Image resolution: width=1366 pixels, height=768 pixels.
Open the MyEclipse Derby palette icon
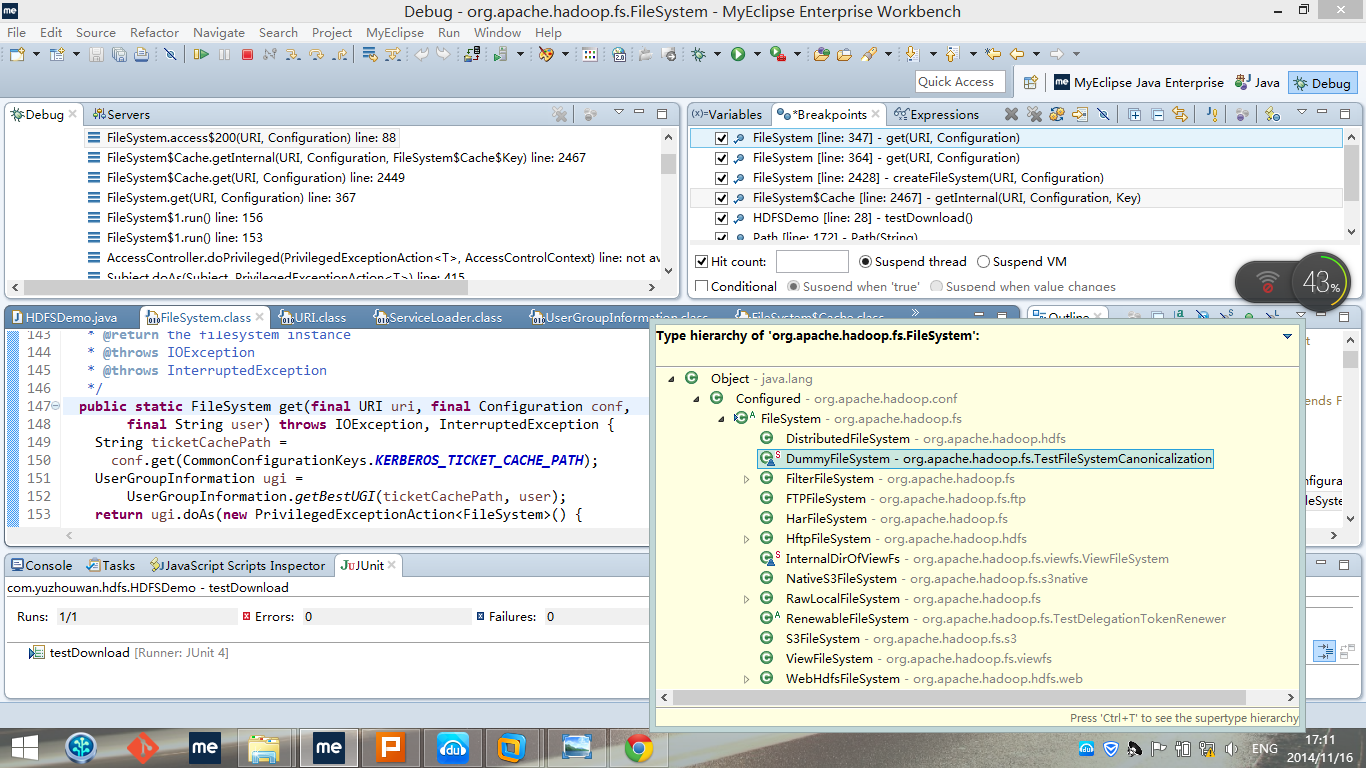click(x=546, y=55)
